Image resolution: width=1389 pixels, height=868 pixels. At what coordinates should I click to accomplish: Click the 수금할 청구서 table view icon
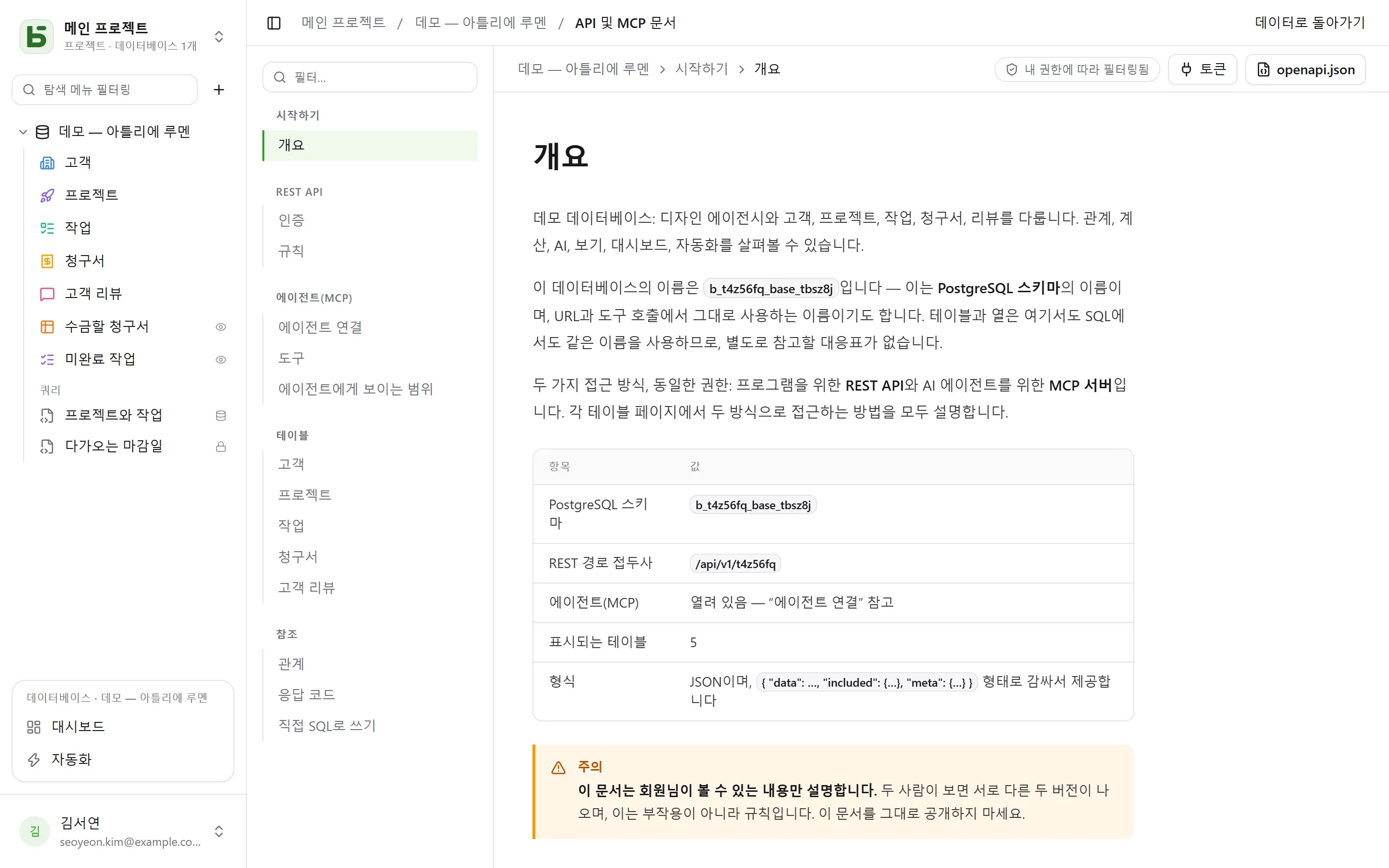click(47, 326)
